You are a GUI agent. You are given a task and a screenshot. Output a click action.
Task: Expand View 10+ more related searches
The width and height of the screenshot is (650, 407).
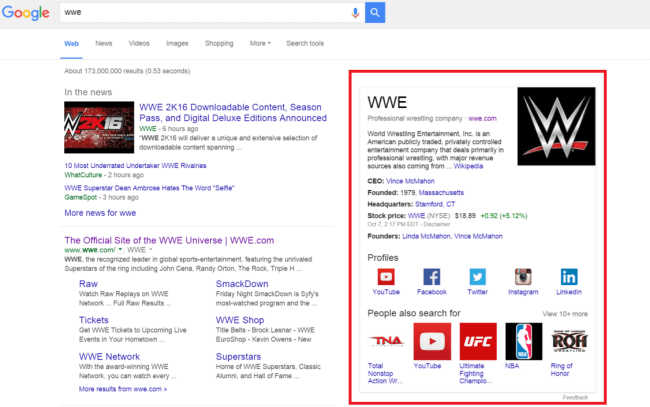565,313
